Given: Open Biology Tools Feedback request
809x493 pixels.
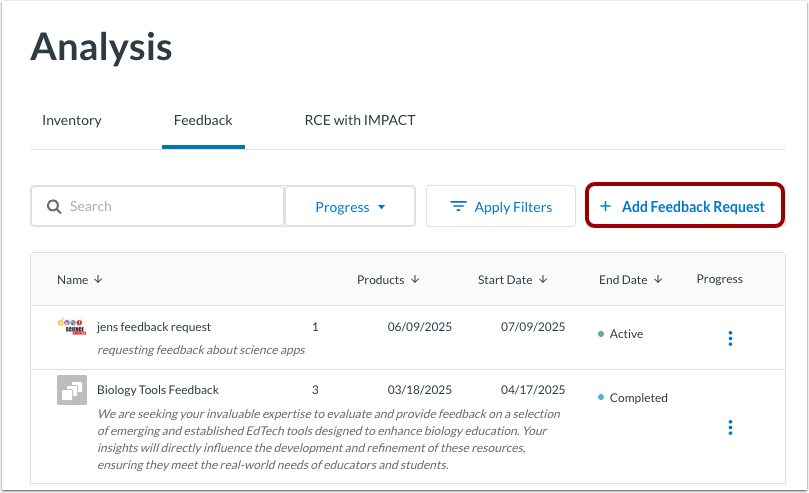Looking at the screenshot, I should (x=158, y=390).
